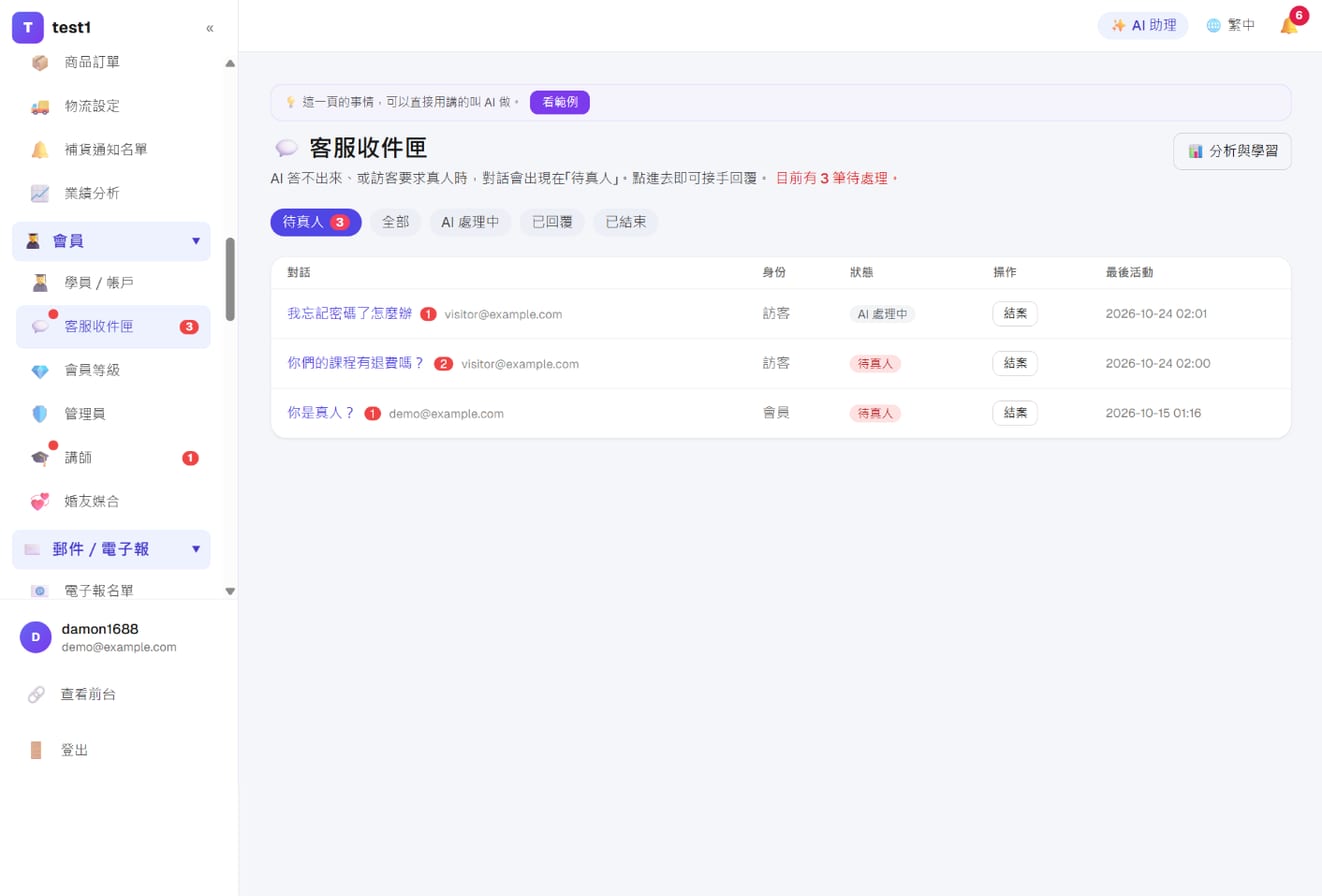Screen dimensions: 1322x896
Task: Collapse sidebar with double-chevron icon
Action: (x=210, y=28)
